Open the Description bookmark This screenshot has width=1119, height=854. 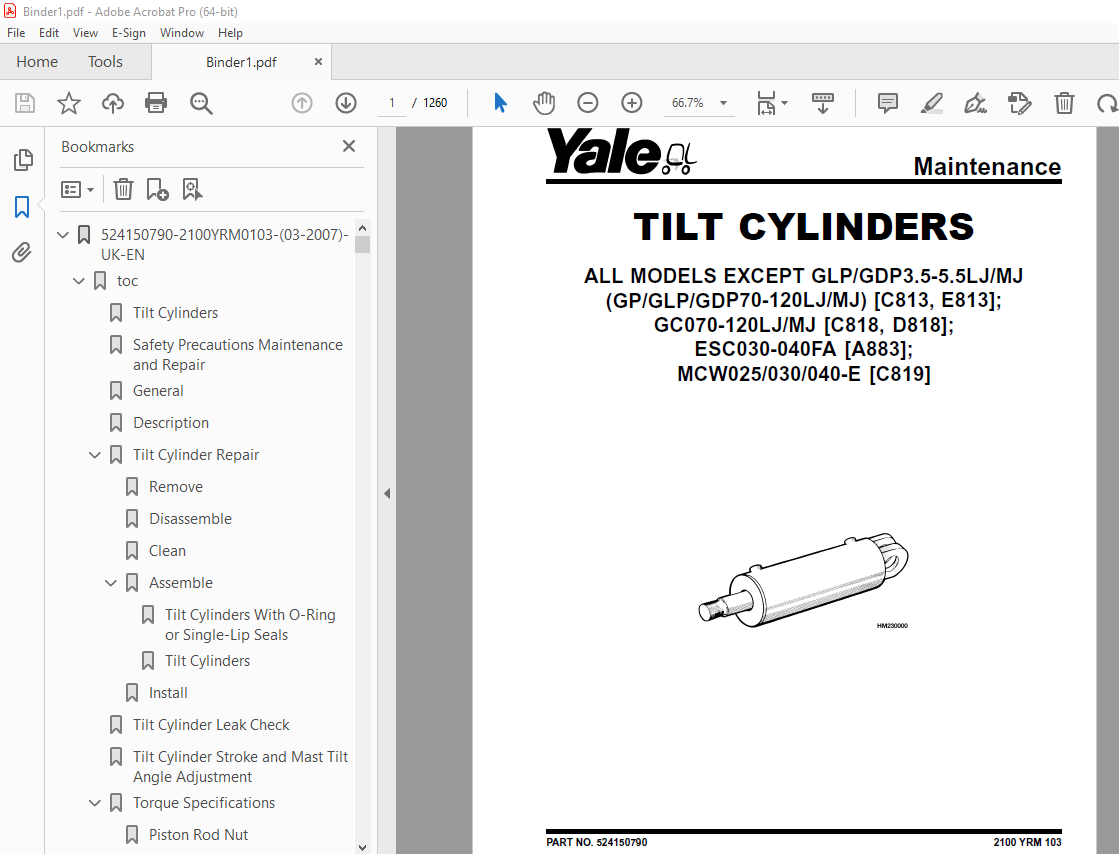(x=171, y=423)
